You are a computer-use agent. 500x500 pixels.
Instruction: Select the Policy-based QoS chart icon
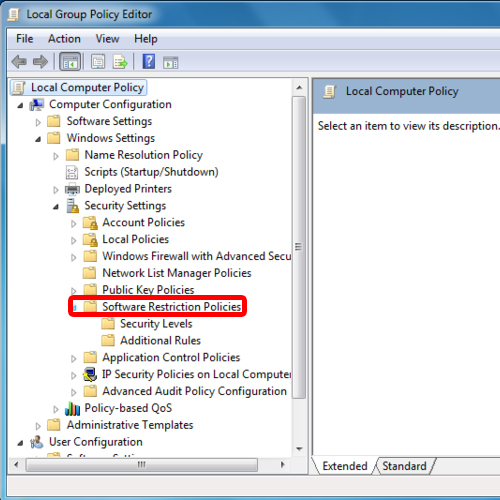point(72,408)
